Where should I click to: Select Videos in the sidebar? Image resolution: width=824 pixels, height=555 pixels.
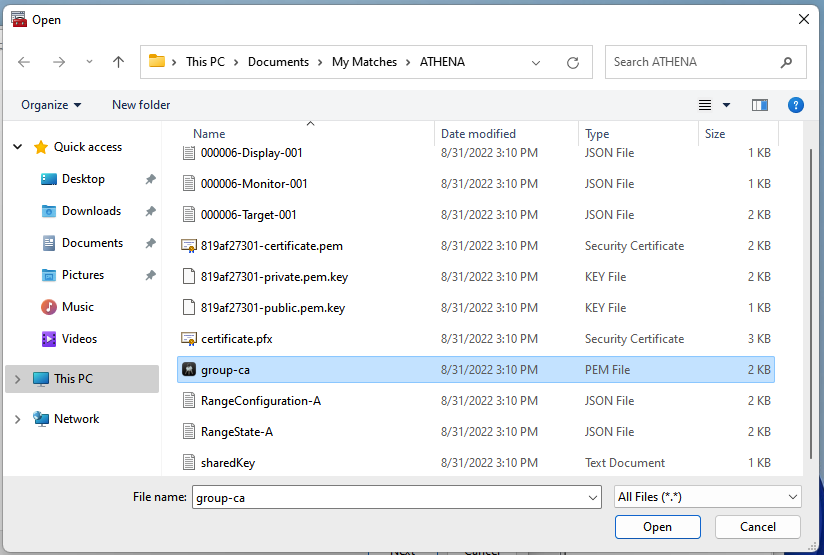79,339
